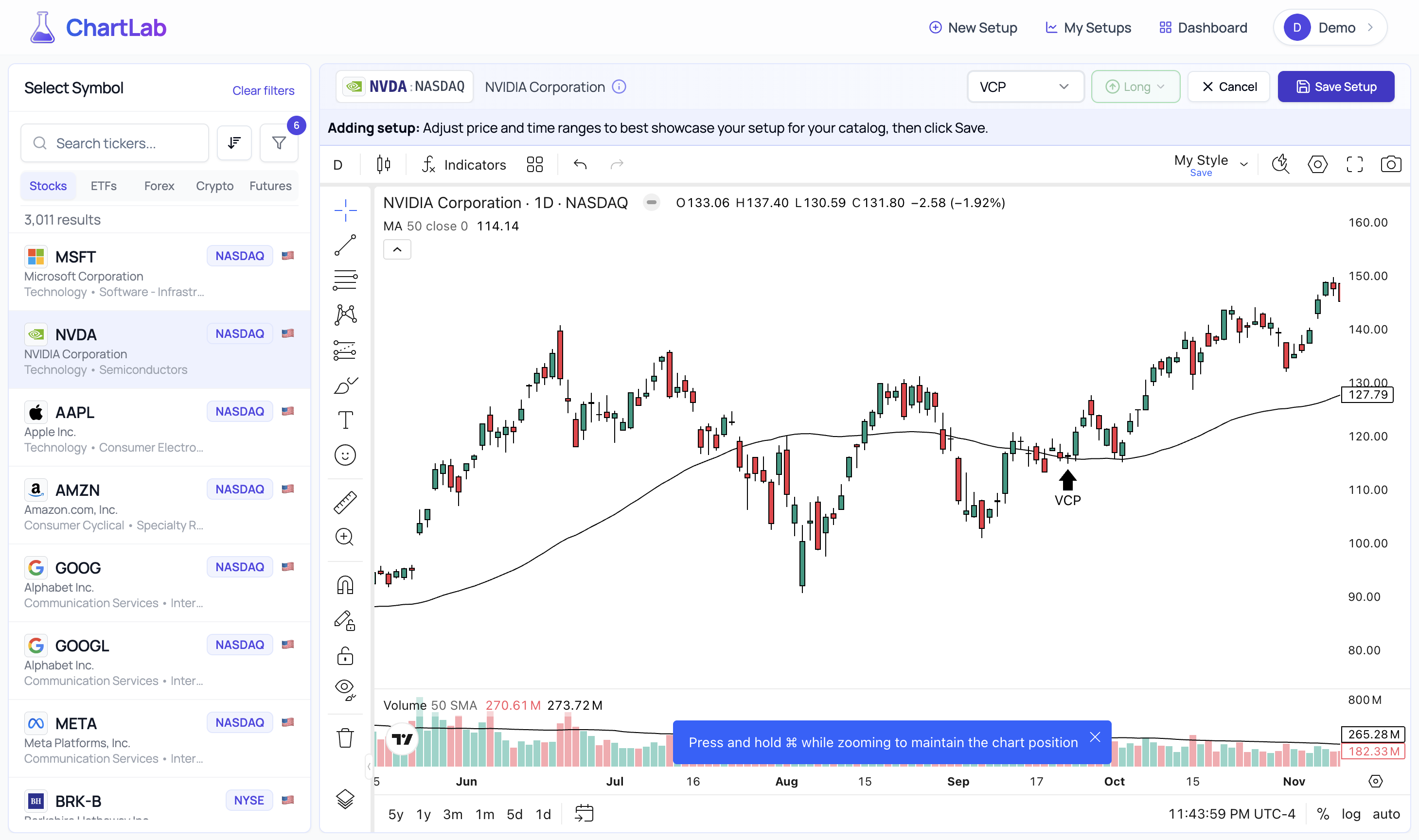Toggle magnet mode for drawings
1419x840 pixels.
(345, 585)
